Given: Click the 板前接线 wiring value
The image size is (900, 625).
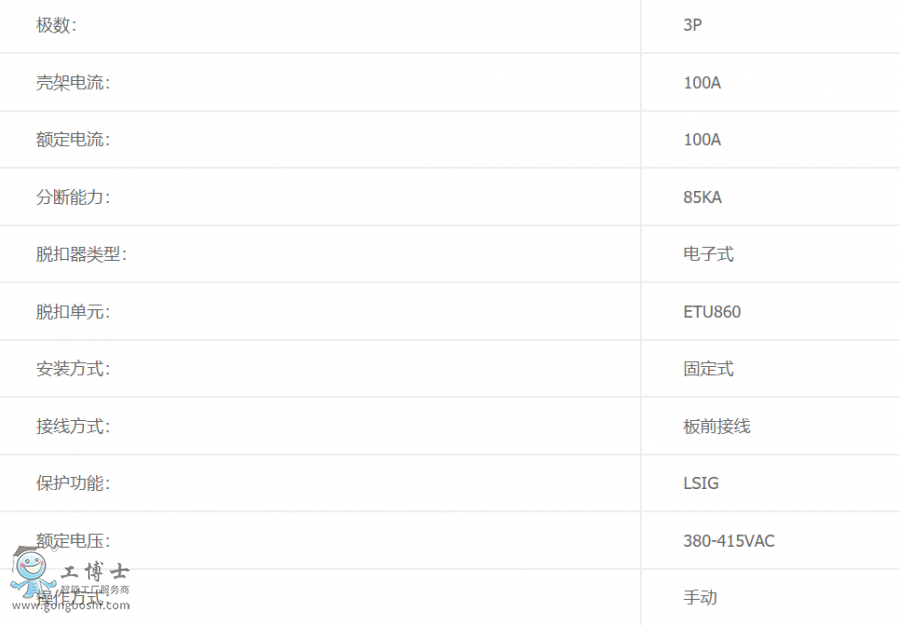Looking at the screenshot, I should coord(716,426).
